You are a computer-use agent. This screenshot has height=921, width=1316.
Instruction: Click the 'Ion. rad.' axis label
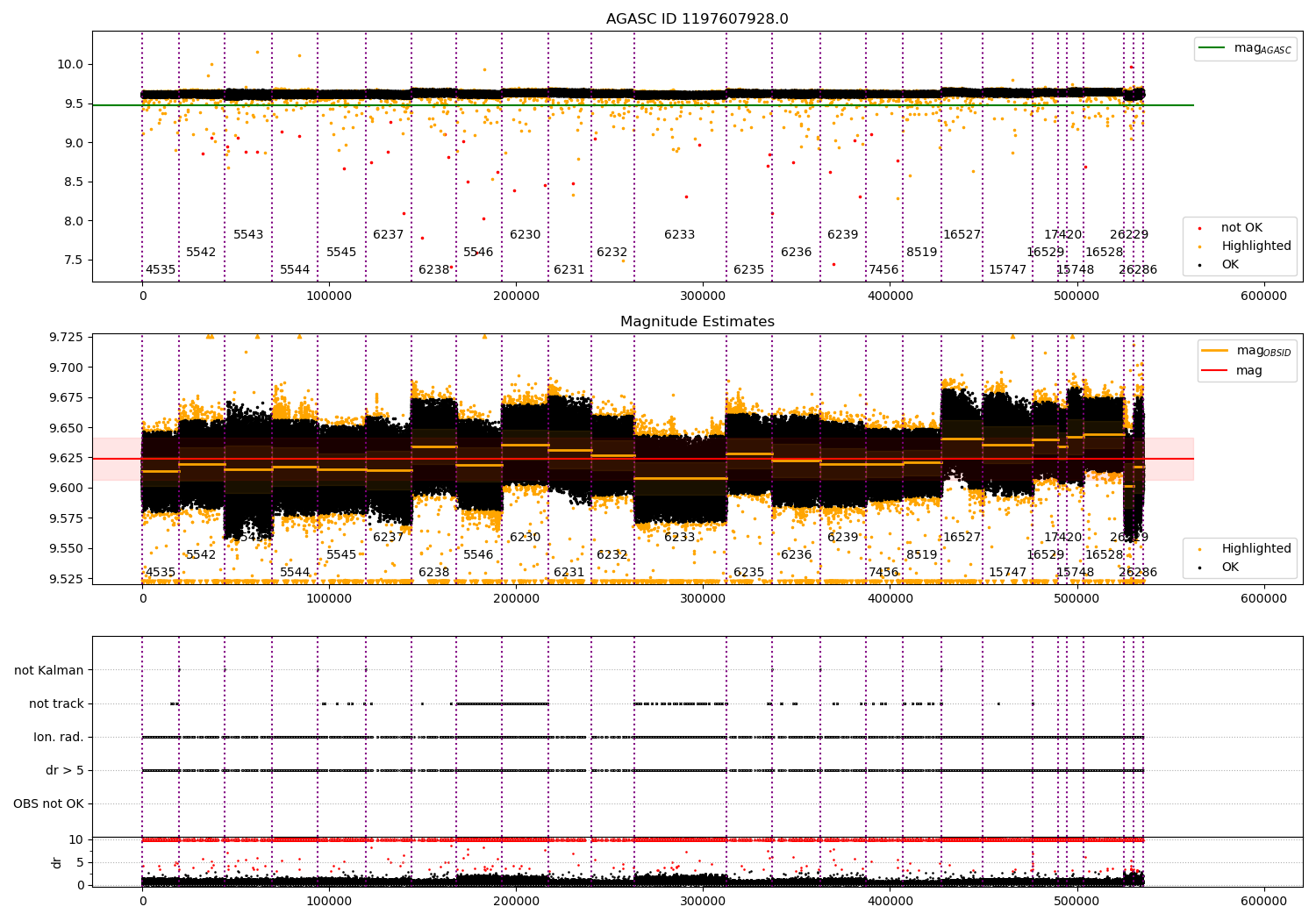59,738
